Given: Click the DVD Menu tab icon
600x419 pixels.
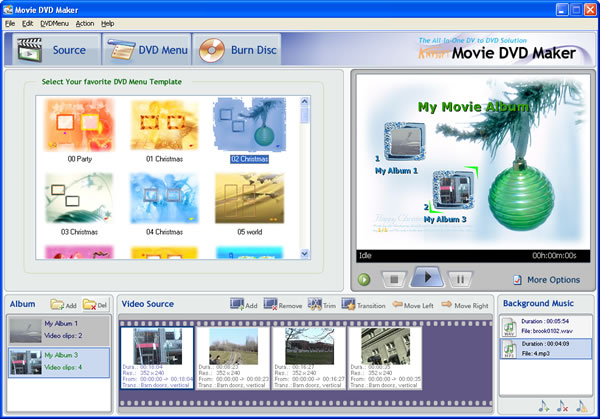Looking at the screenshot, I should point(121,50).
